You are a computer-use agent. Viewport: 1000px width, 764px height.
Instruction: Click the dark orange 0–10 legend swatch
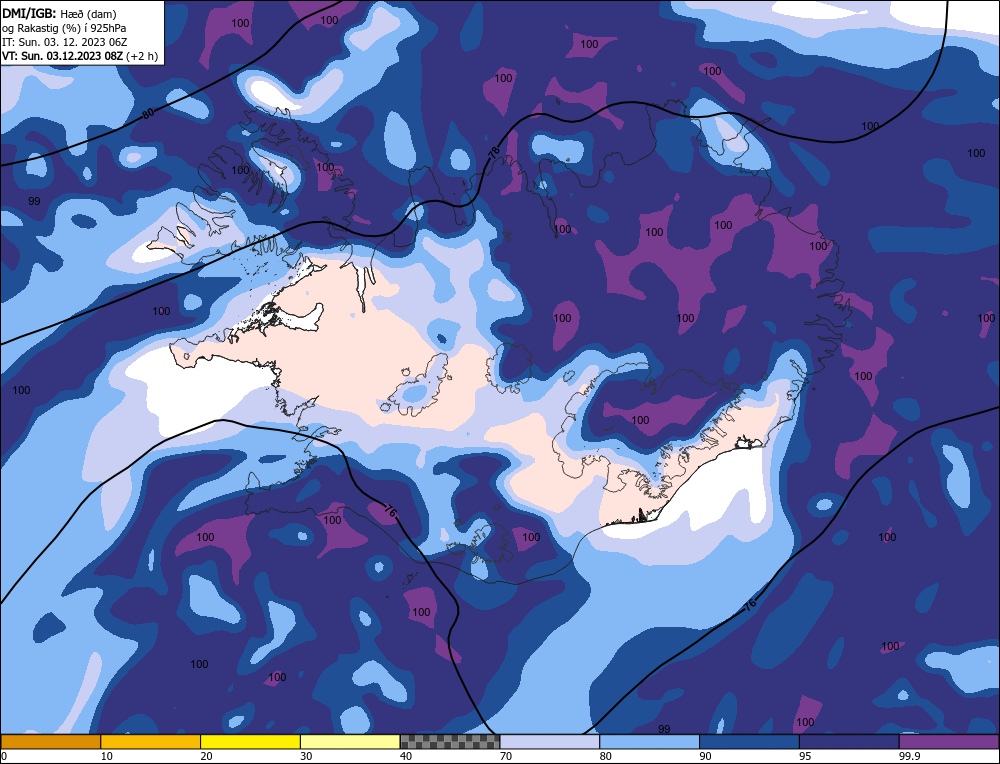[x=50, y=741]
